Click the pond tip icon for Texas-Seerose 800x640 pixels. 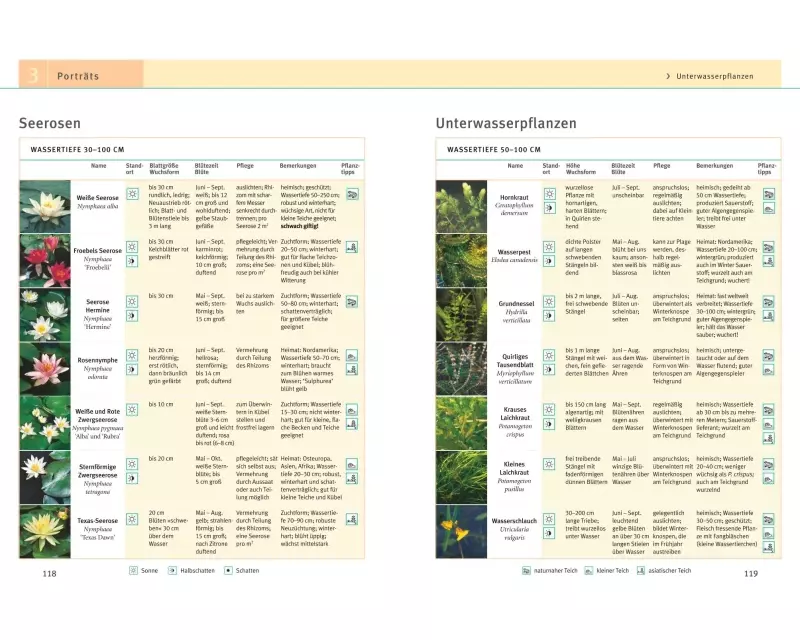[x=351, y=520]
